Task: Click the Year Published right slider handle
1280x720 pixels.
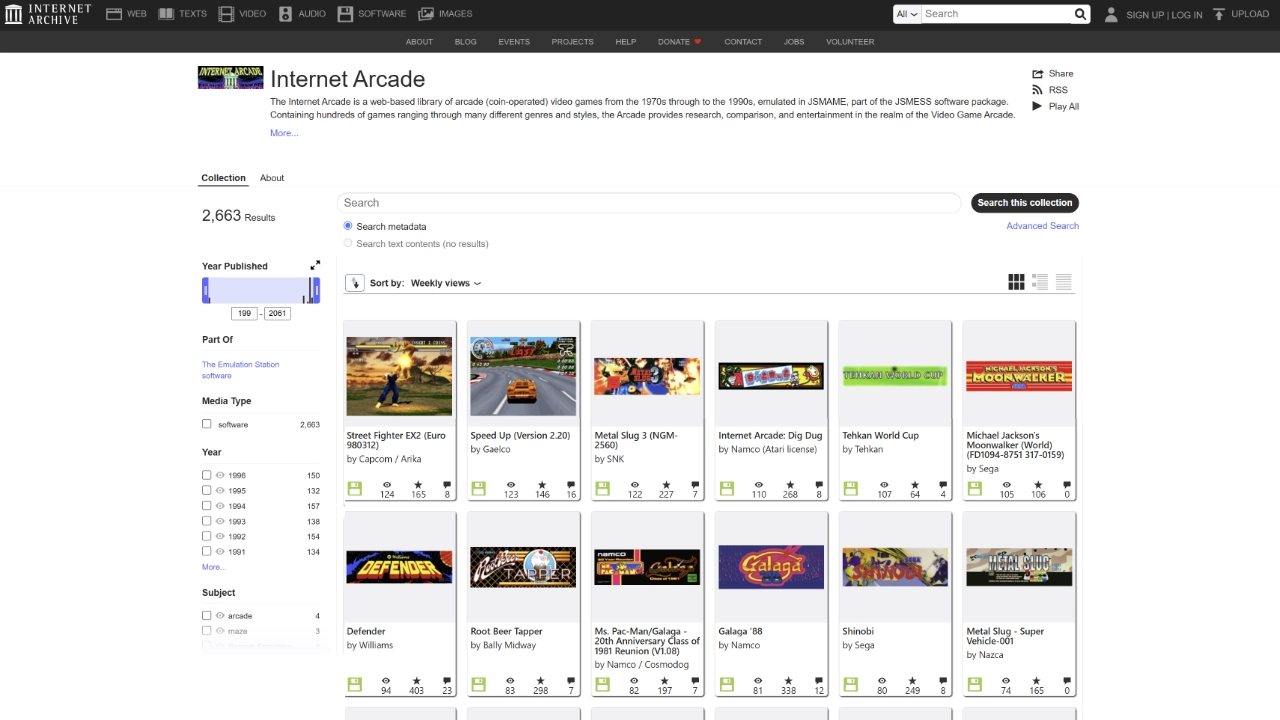Action: [316, 291]
